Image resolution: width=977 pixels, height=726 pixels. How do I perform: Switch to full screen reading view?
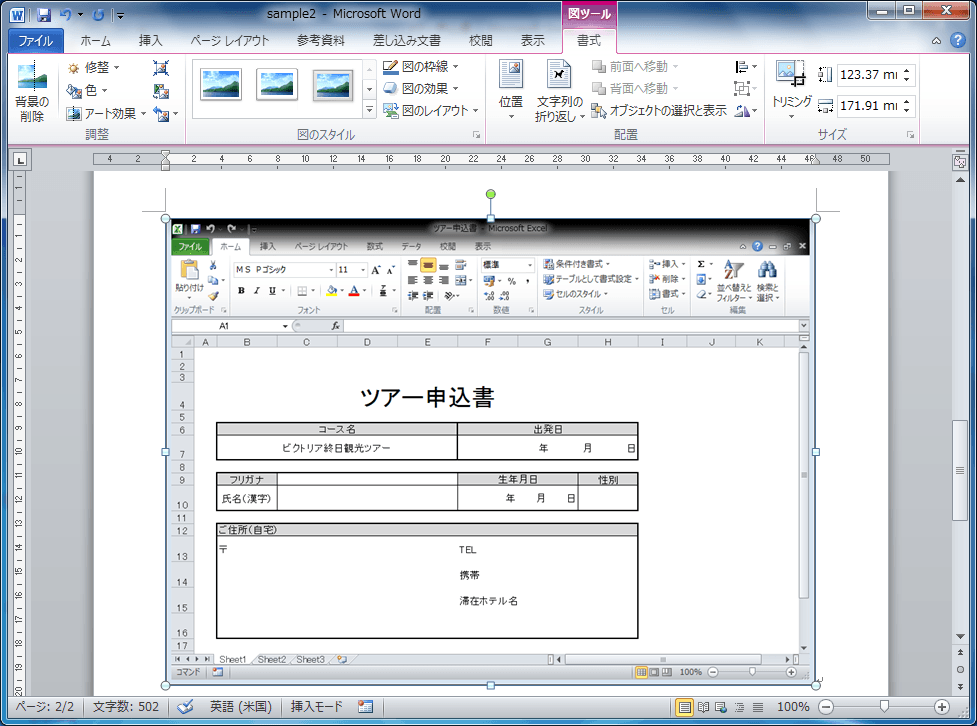705,707
